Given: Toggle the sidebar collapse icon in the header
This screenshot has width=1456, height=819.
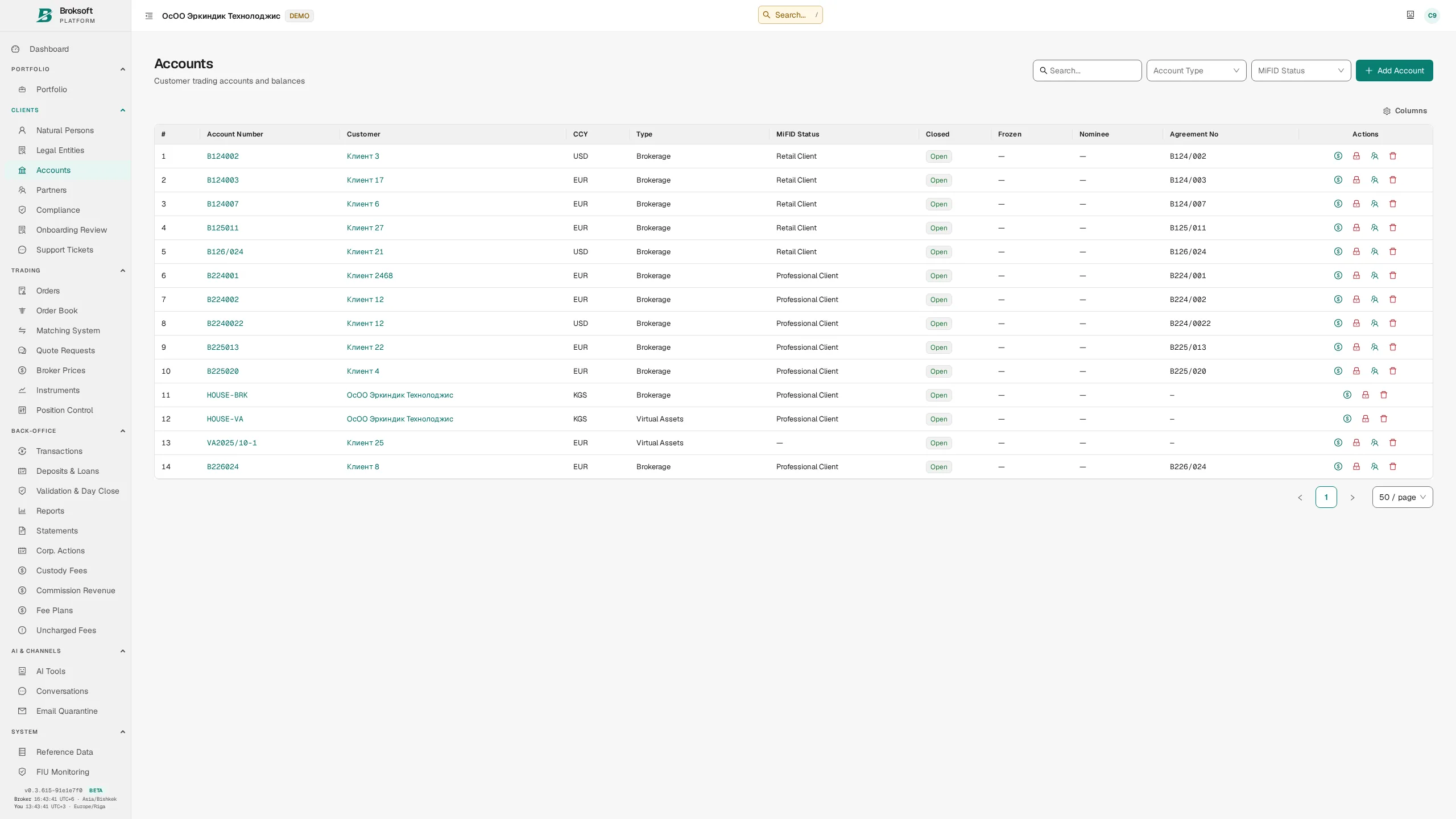Looking at the screenshot, I should click(149, 16).
